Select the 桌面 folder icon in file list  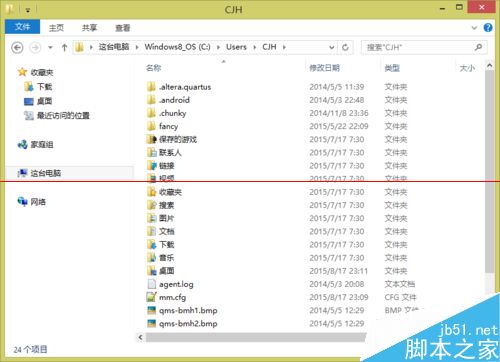pyautogui.click(x=151, y=271)
